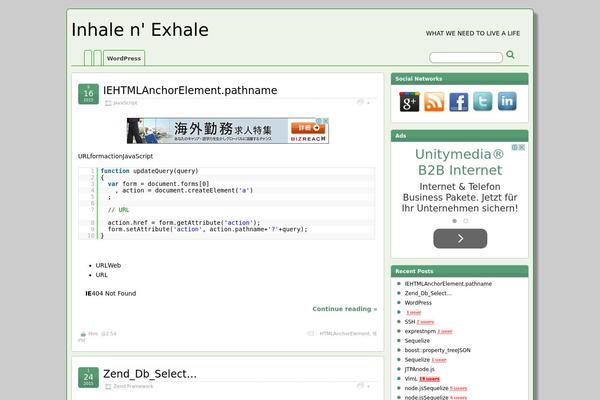This screenshot has height=400, width=600.
Task: Open the LinkedIn social icon
Action: coord(507,101)
